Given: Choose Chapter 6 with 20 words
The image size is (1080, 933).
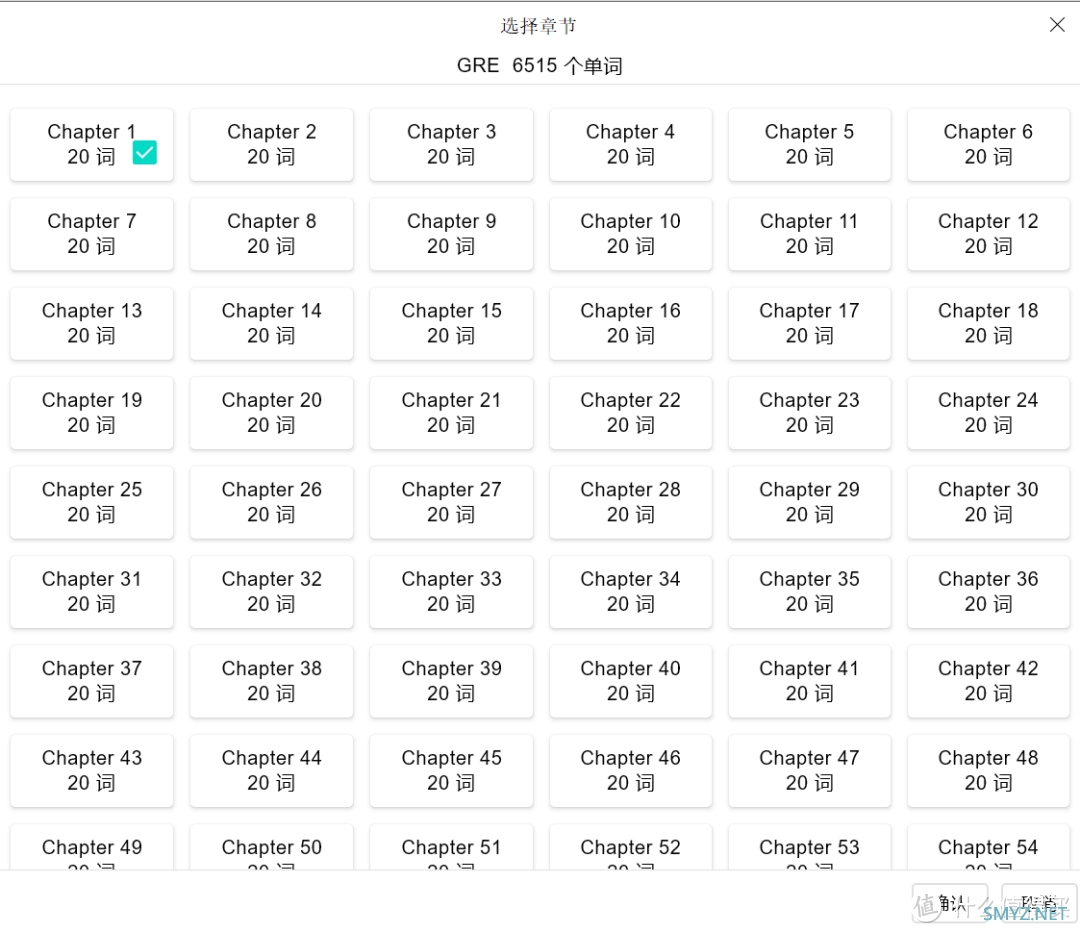Looking at the screenshot, I should pos(988,145).
